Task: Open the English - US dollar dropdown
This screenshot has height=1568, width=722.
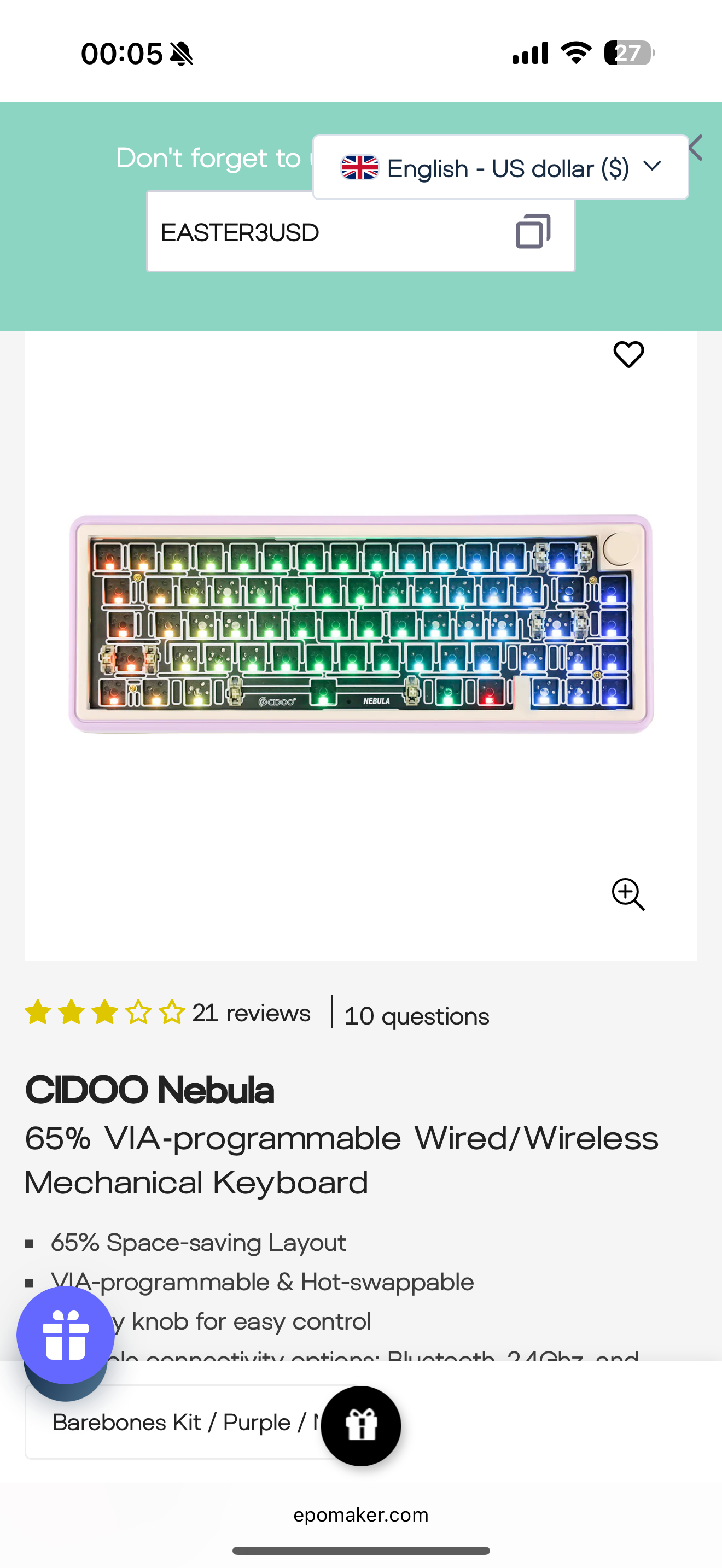Action: click(500, 167)
